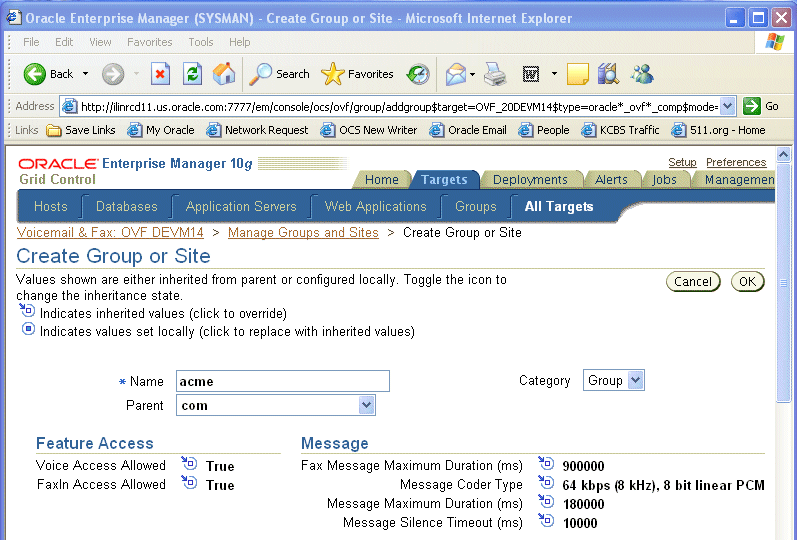This screenshot has height=540, width=797.
Task: Toggle inheritance for FaxIn Access Allowed
Action: [189, 482]
